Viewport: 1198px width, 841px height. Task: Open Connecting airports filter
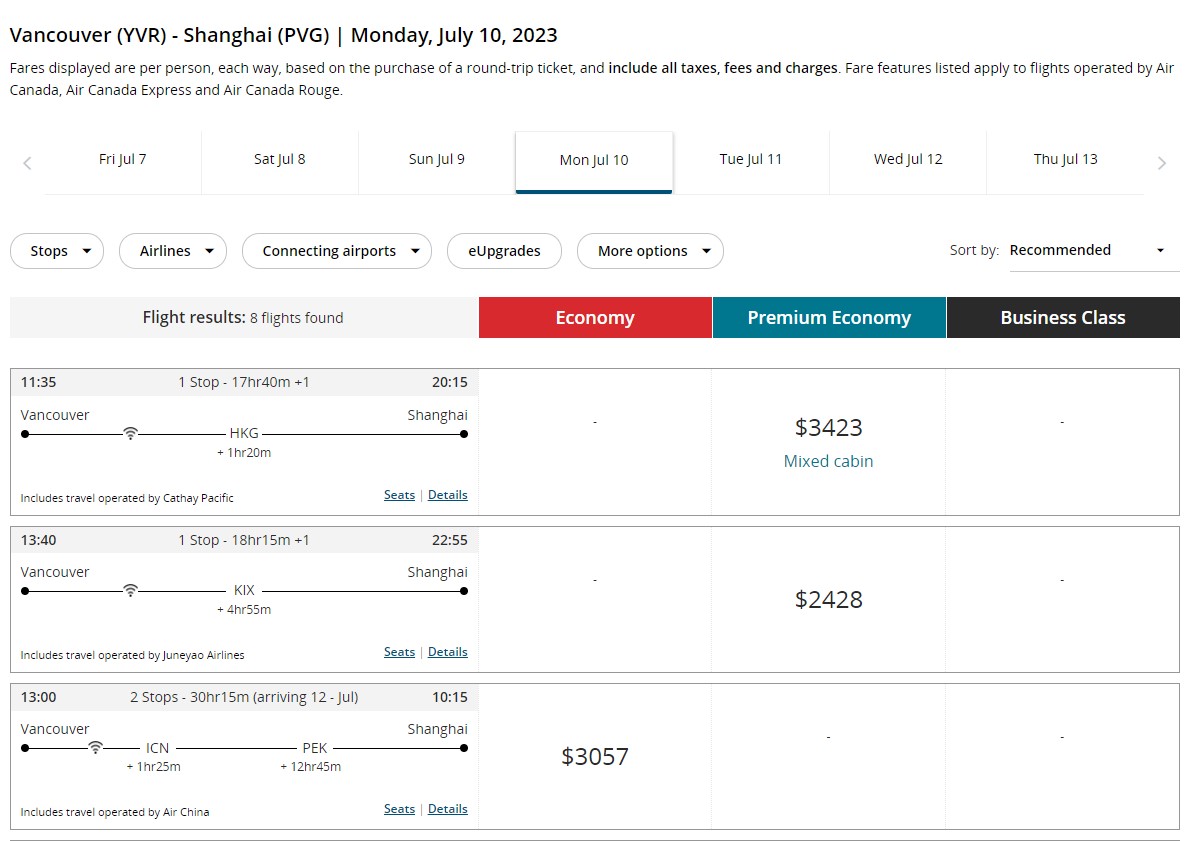[x=337, y=251]
